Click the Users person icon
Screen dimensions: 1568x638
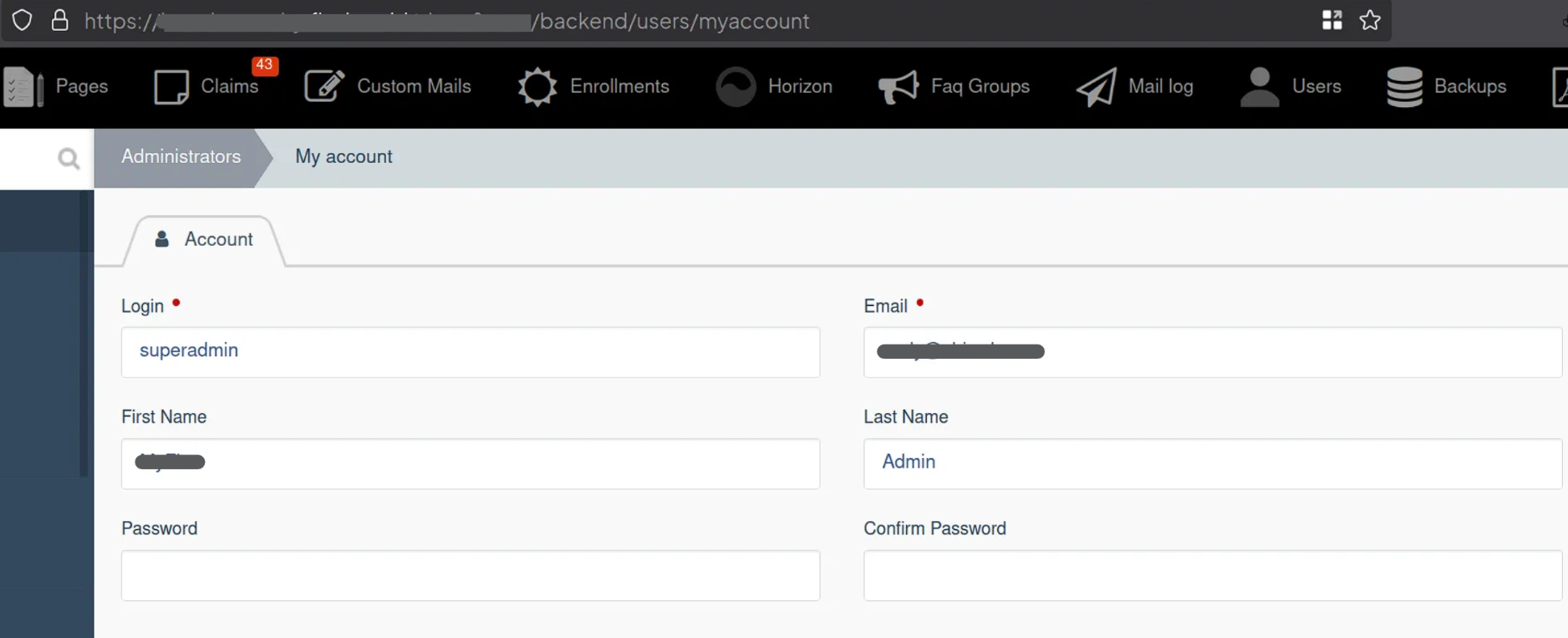1260,87
